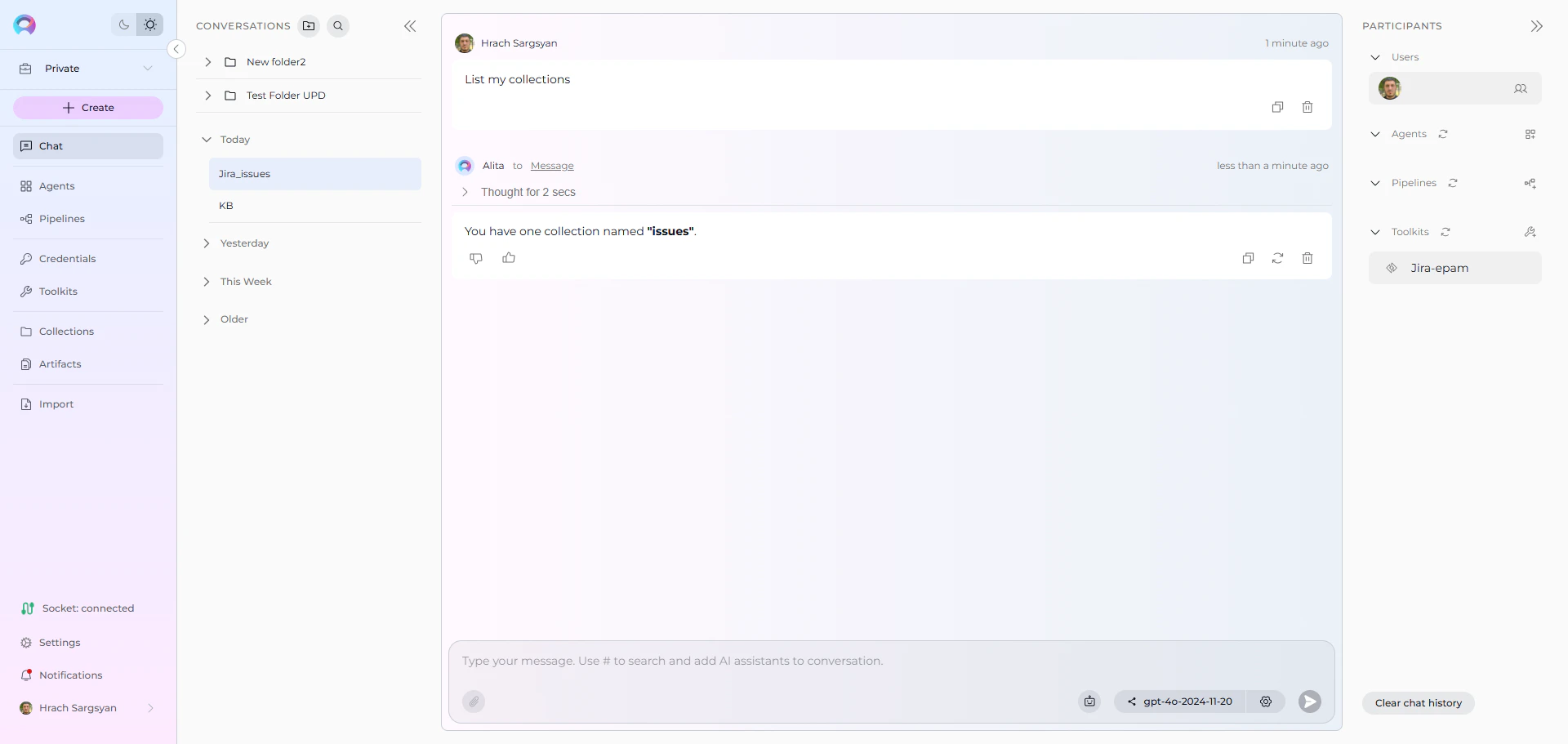This screenshot has height=744, width=1568.
Task: Thumbs down the Alita response
Action: click(x=476, y=257)
